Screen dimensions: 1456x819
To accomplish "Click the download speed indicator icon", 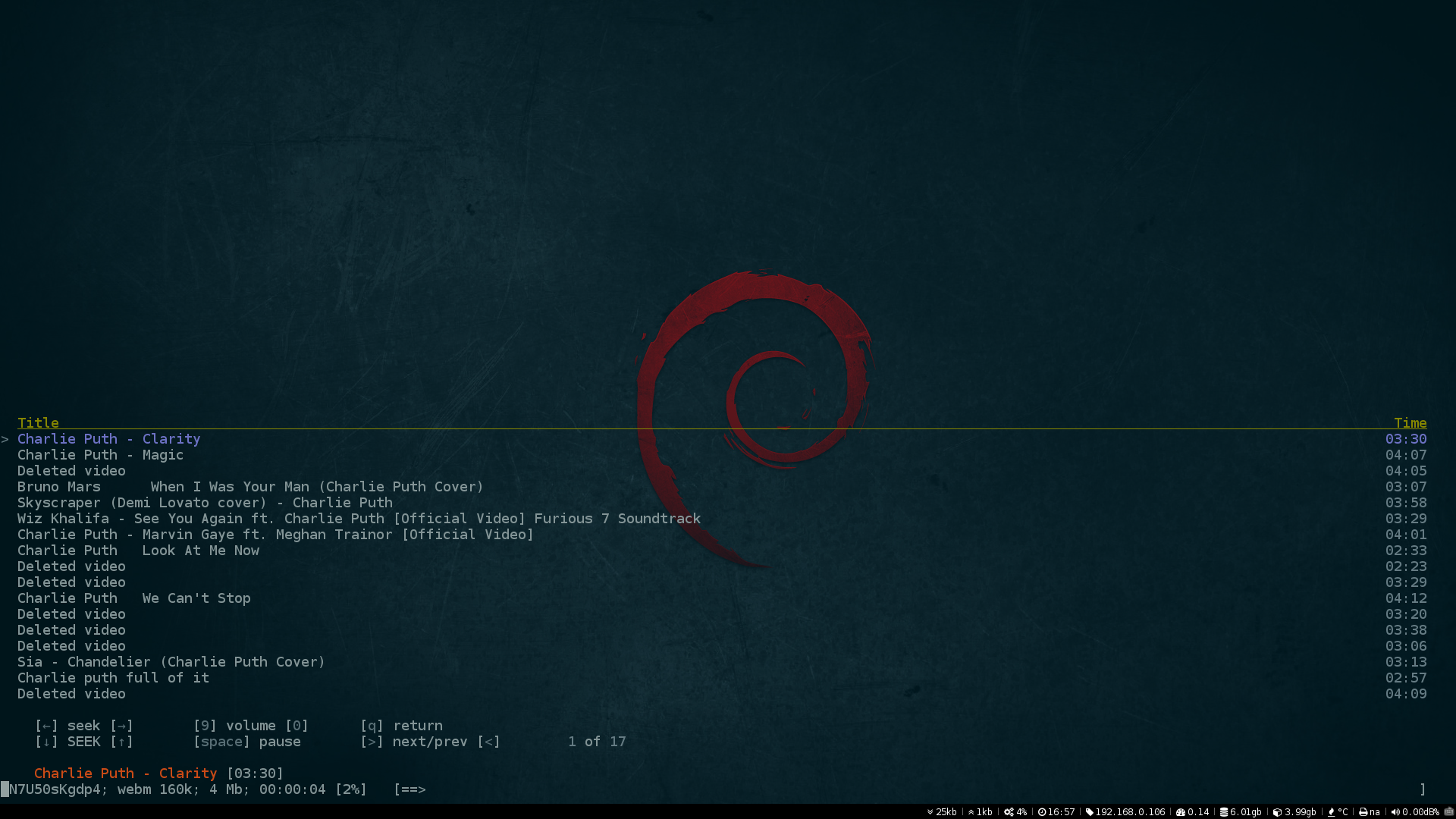I will click(930, 811).
